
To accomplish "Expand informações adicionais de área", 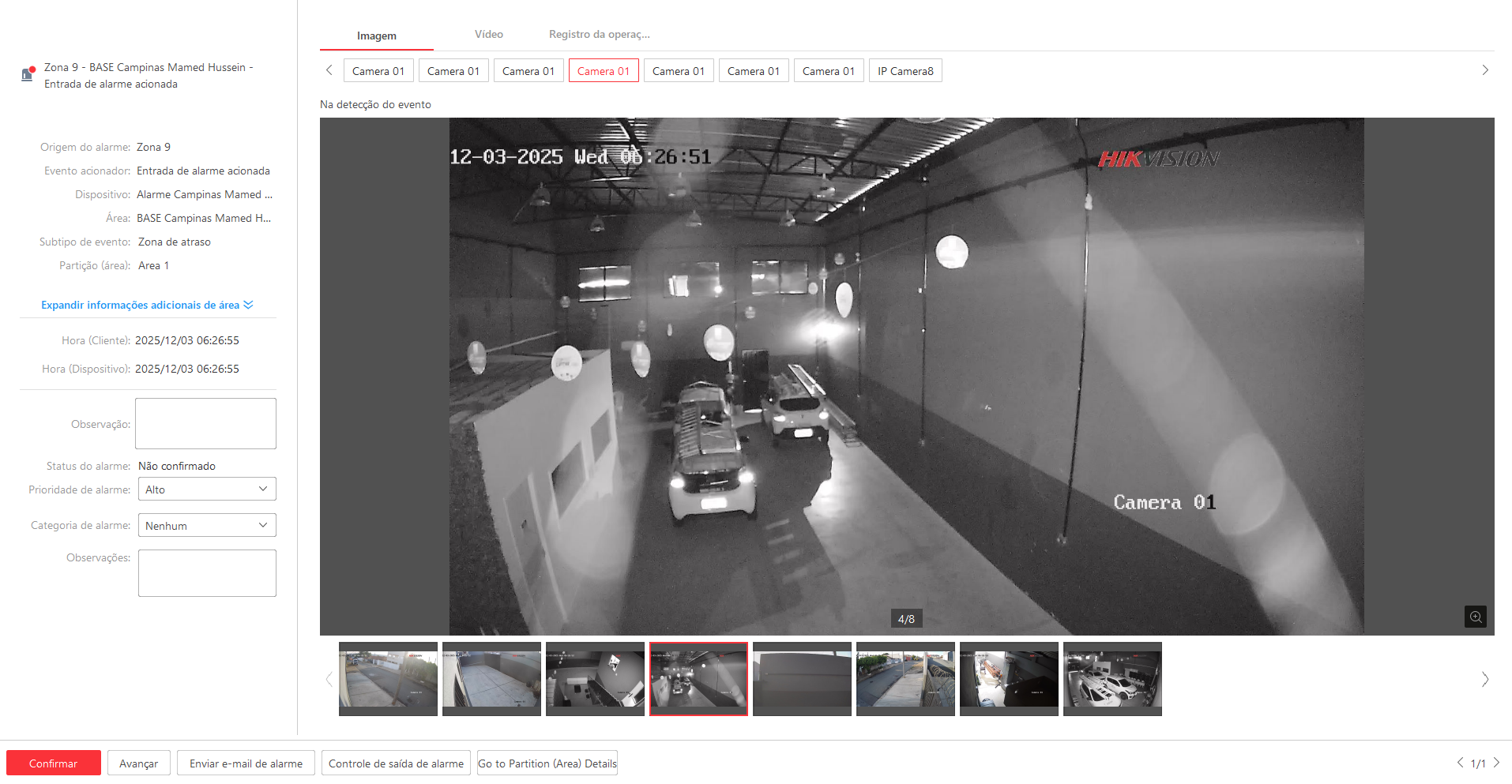I will coord(147,305).
